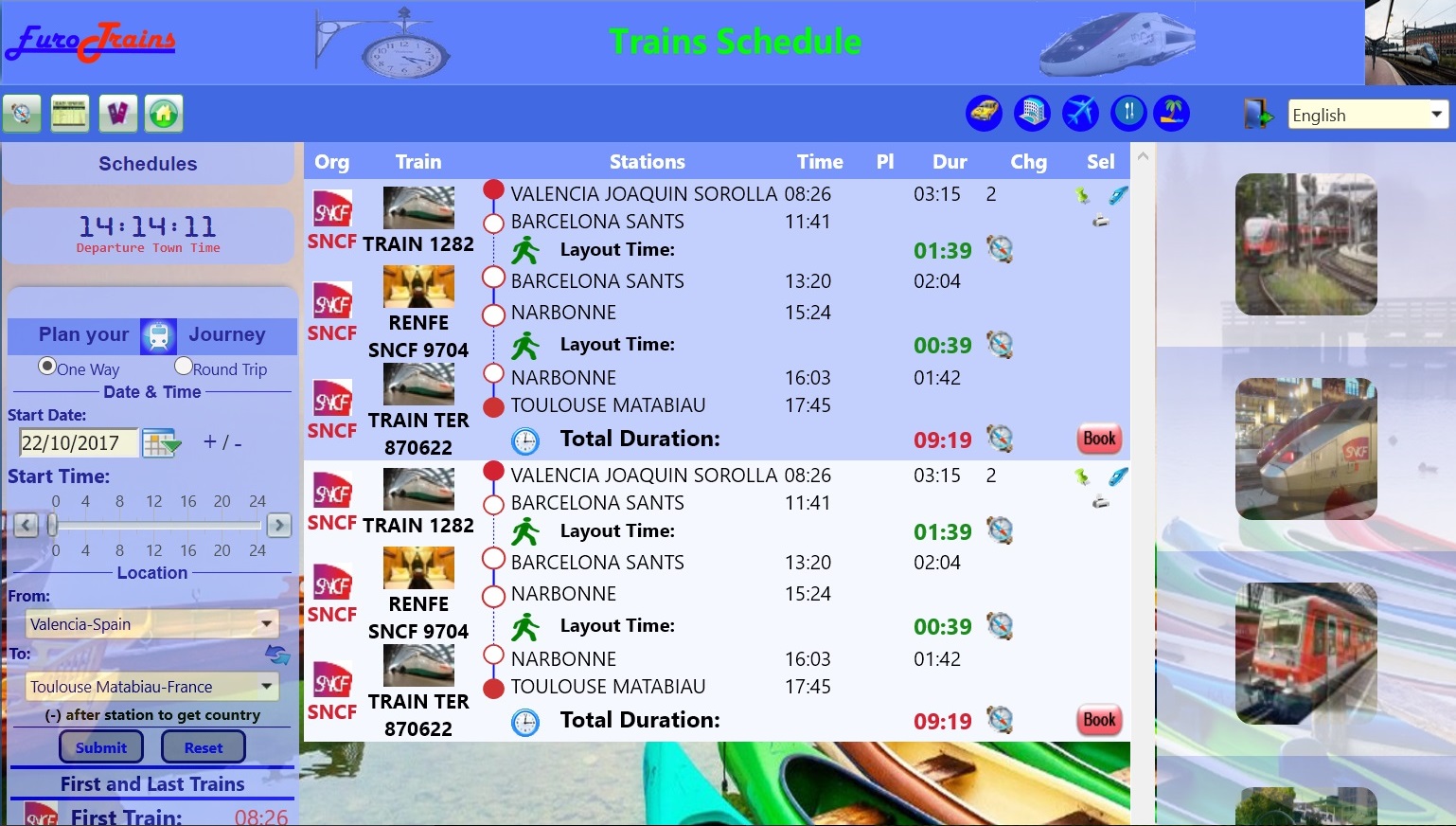The height and width of the screenshot is (826, 1456).
Task: Click blue pen icon in first itinerary
Action: pyautogui.click(x=1119, y=195)
